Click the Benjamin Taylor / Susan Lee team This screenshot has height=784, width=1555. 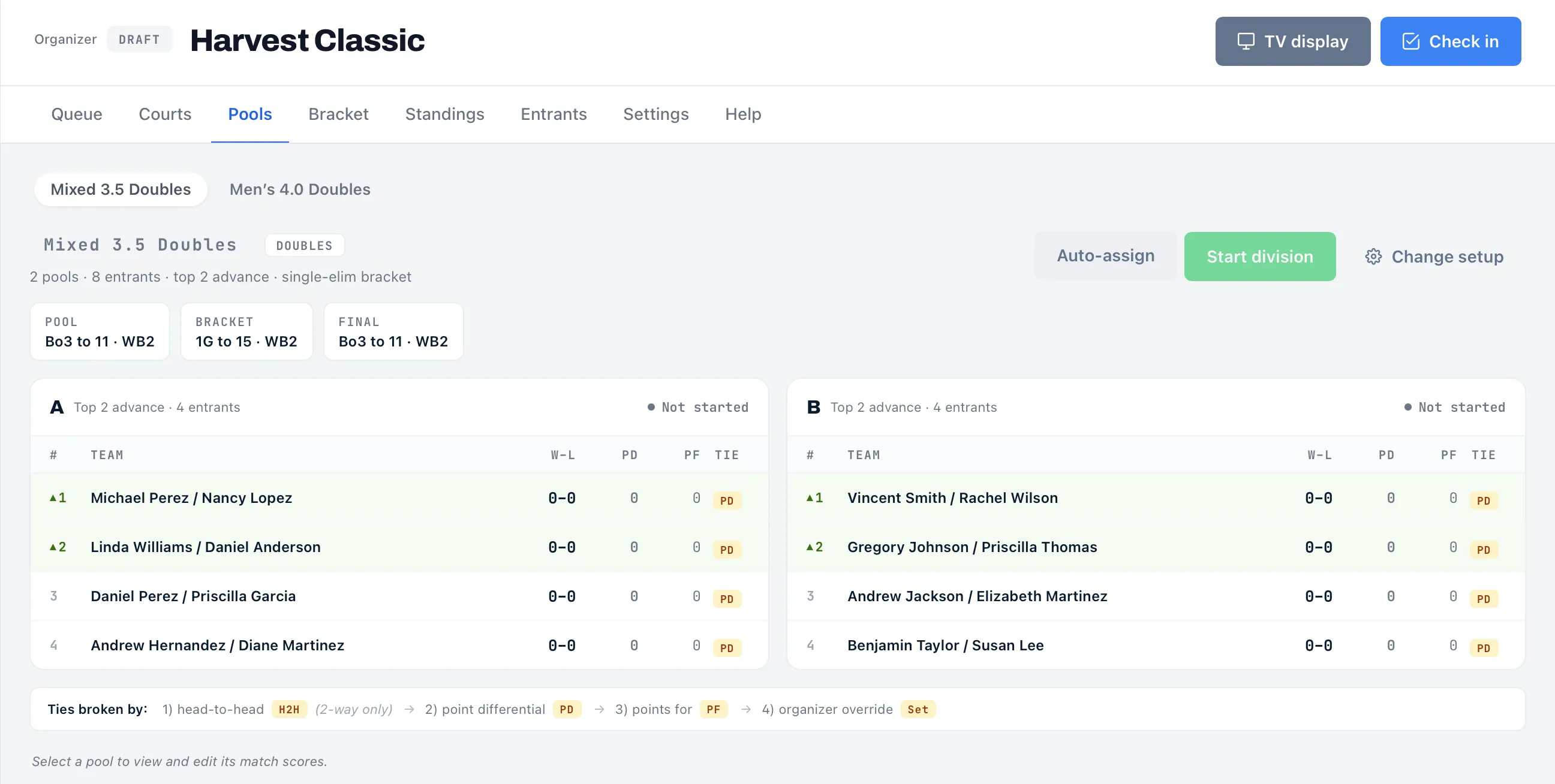point(945,645)
